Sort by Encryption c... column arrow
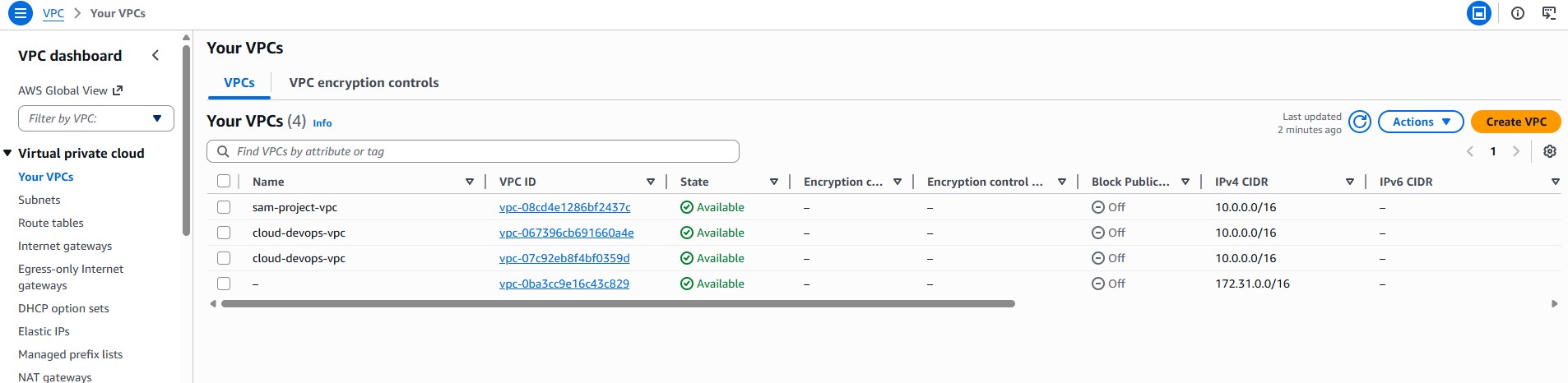Image resolution: width=1568 pixels, height=383 pixels. pos(898,182)
